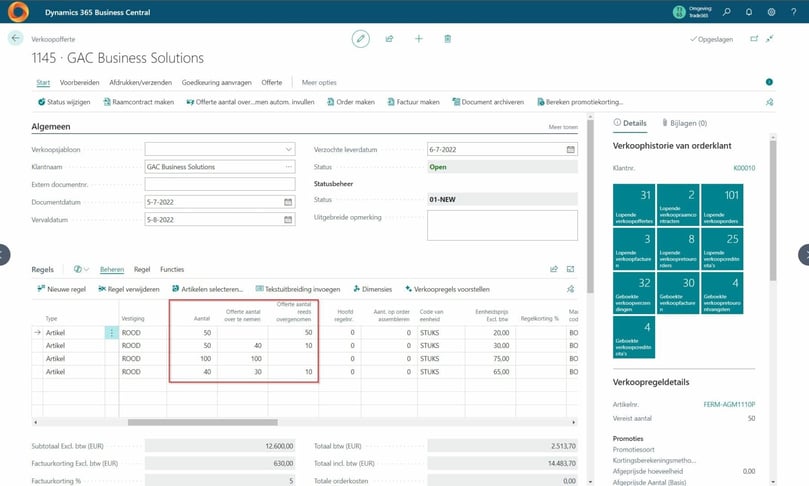809x486 pixels.
Task: Click Order maken action
Action: (351, 102)
